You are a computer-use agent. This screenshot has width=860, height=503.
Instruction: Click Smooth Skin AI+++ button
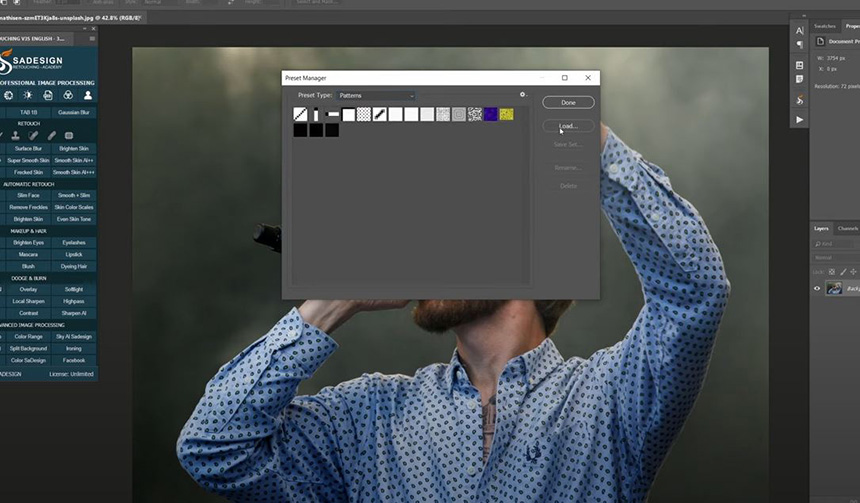74,172
